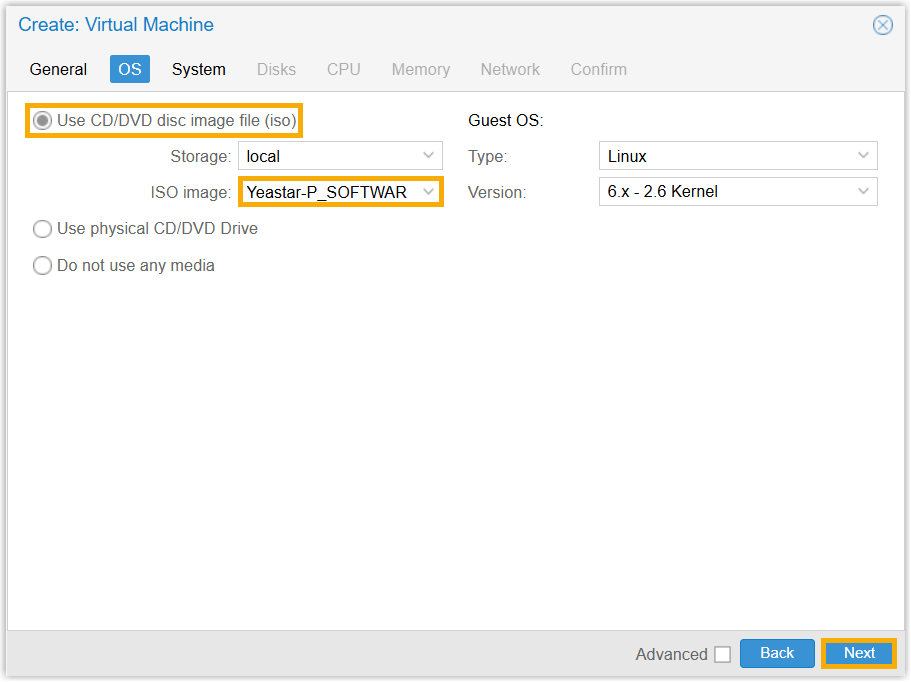Switch to the Memory tab
The image size is (911, 682).
coord(420,69)
